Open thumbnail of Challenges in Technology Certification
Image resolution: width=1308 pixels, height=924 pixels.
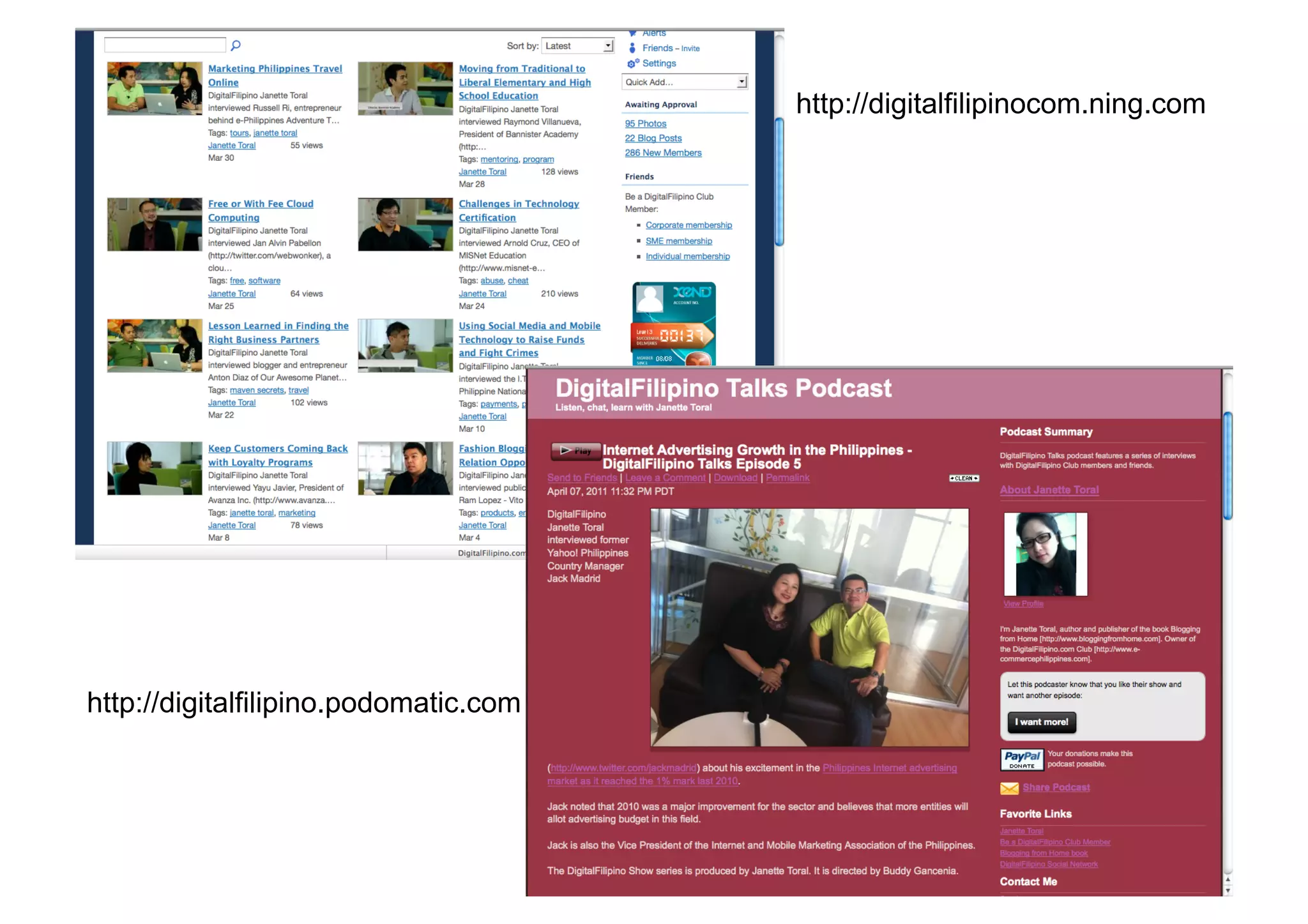click(406, 224)
